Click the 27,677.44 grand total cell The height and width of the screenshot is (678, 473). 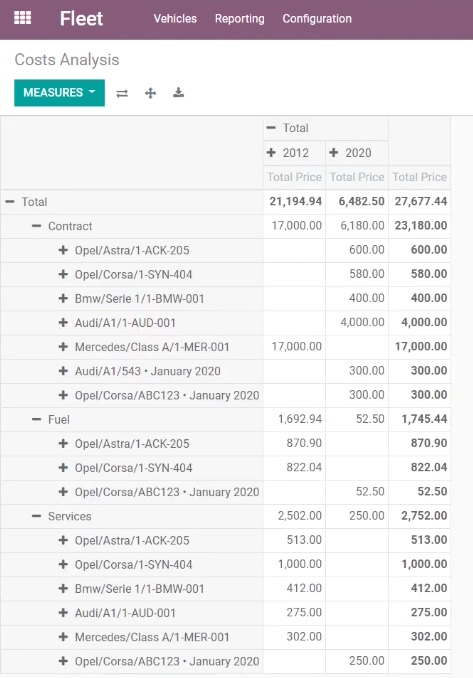point(419,201)
